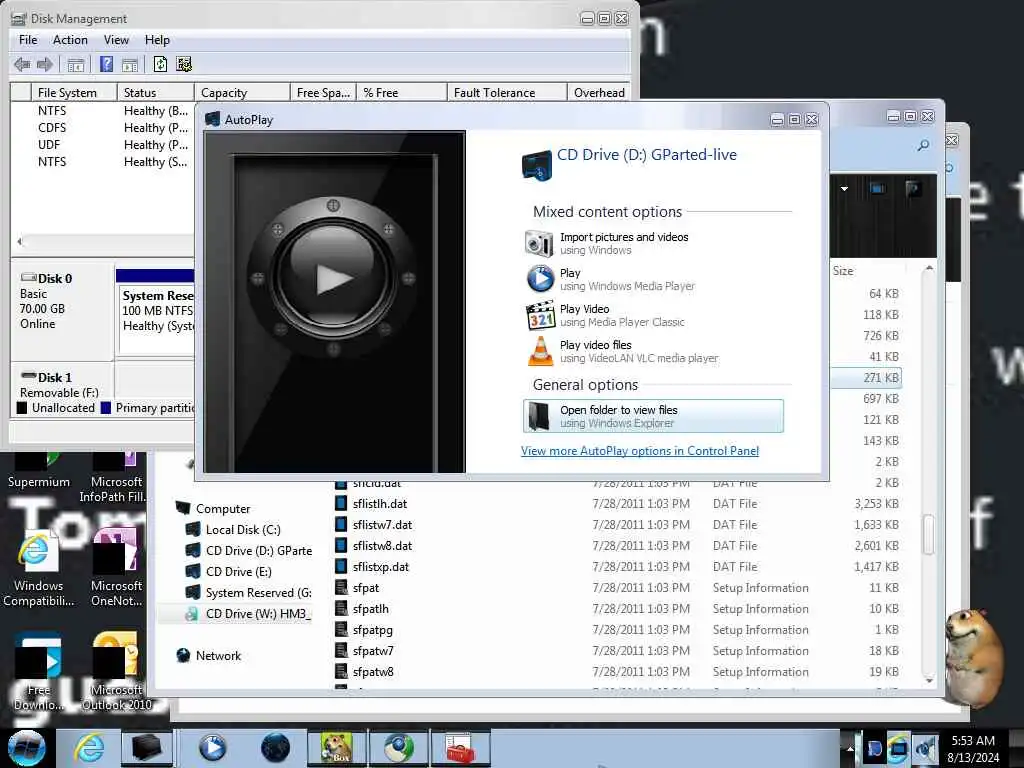Click Explorer vertical scrollbar up arrow
The image size is (1024, 768).
click(929, 268)
